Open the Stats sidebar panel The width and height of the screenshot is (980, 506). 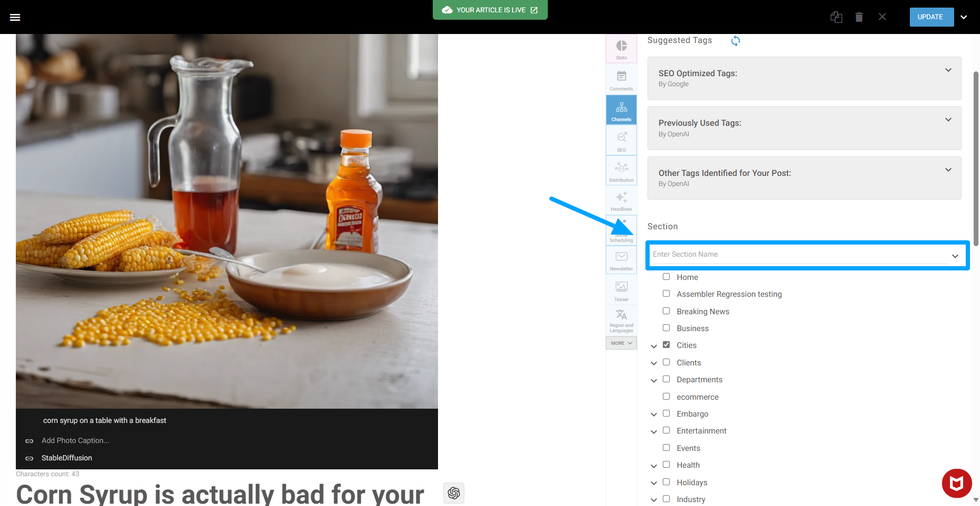point(621,49)
